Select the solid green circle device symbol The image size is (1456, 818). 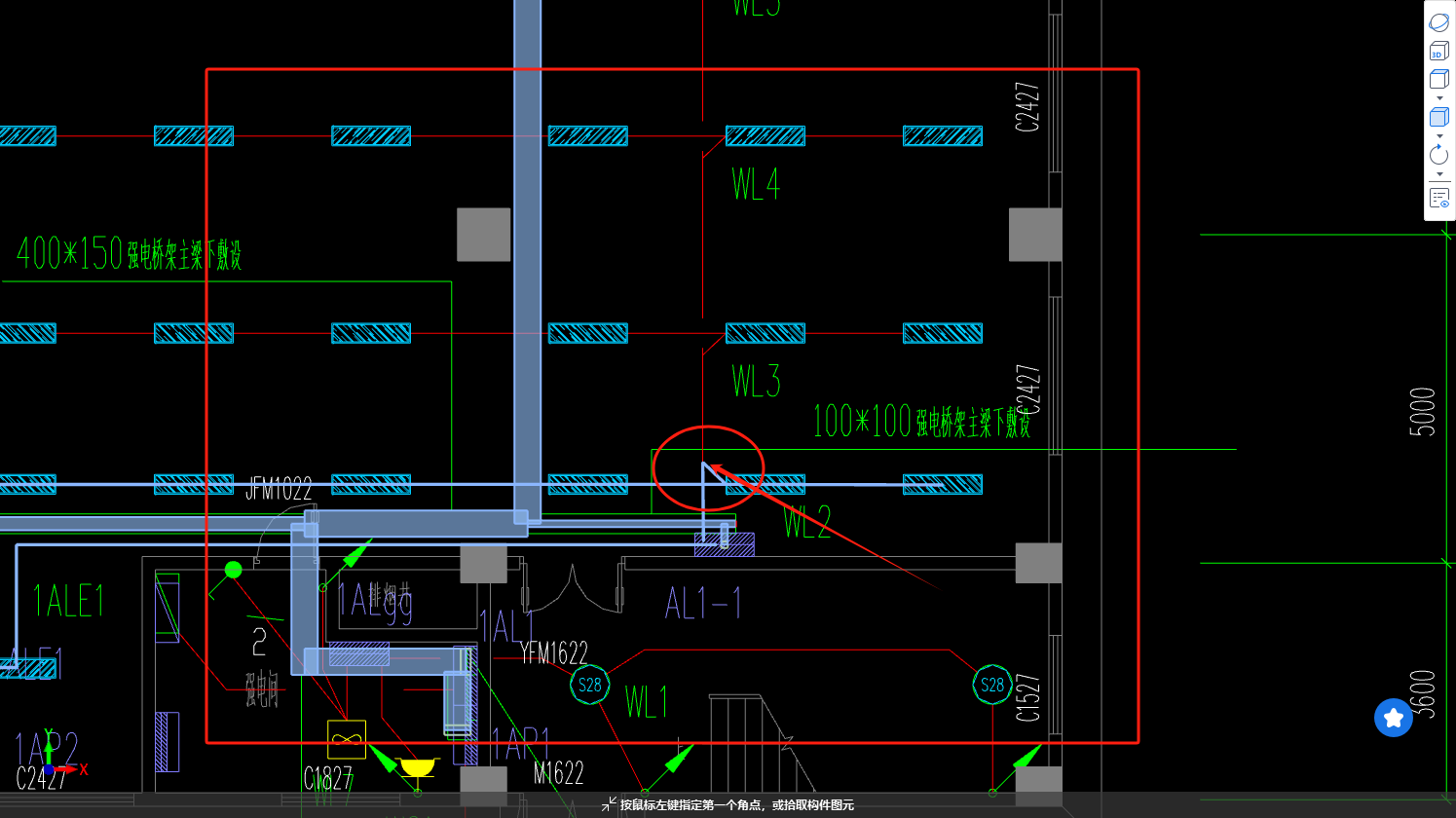point(233,569)
